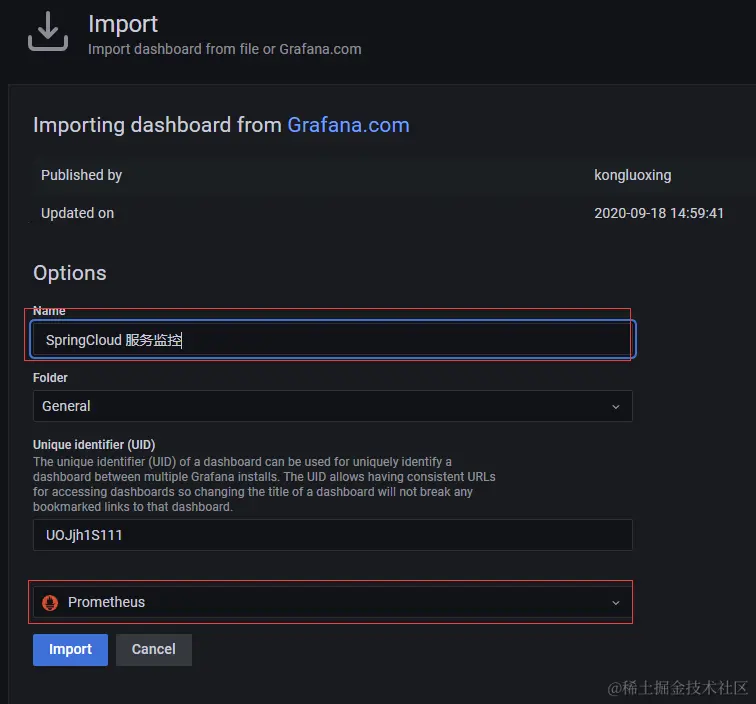Click the Prometheus flame icon

[50, 602]
